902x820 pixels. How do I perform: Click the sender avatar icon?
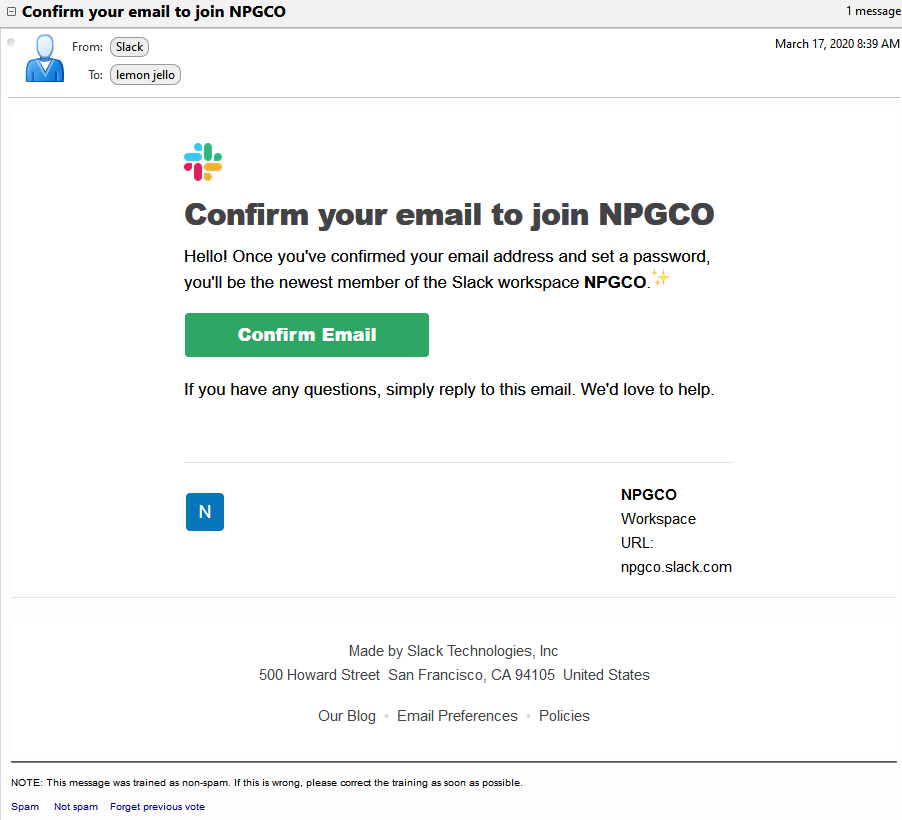click(x=44, y=58)
